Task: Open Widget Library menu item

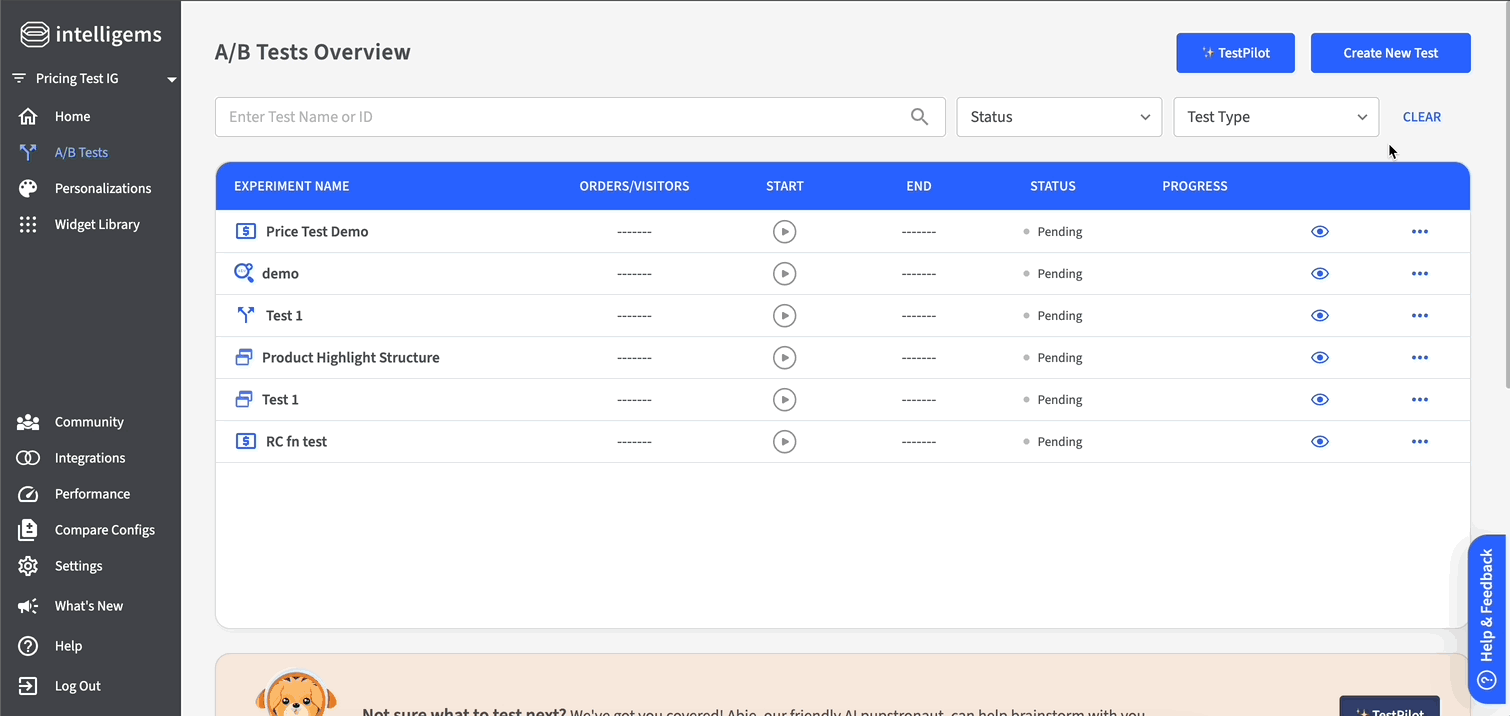Action: tap(97, 225)
